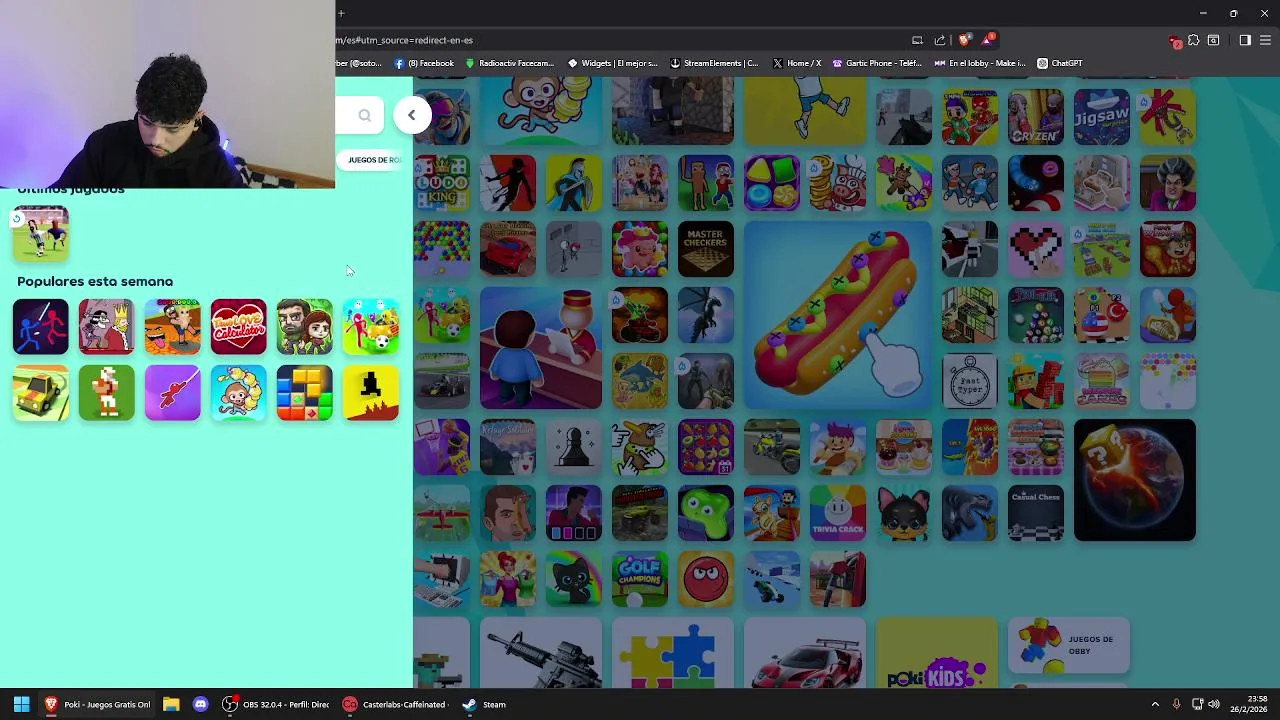Screen dimensions: 1280x720
Task: Open the black chess pawn game tile
Action: click(573, 447)
